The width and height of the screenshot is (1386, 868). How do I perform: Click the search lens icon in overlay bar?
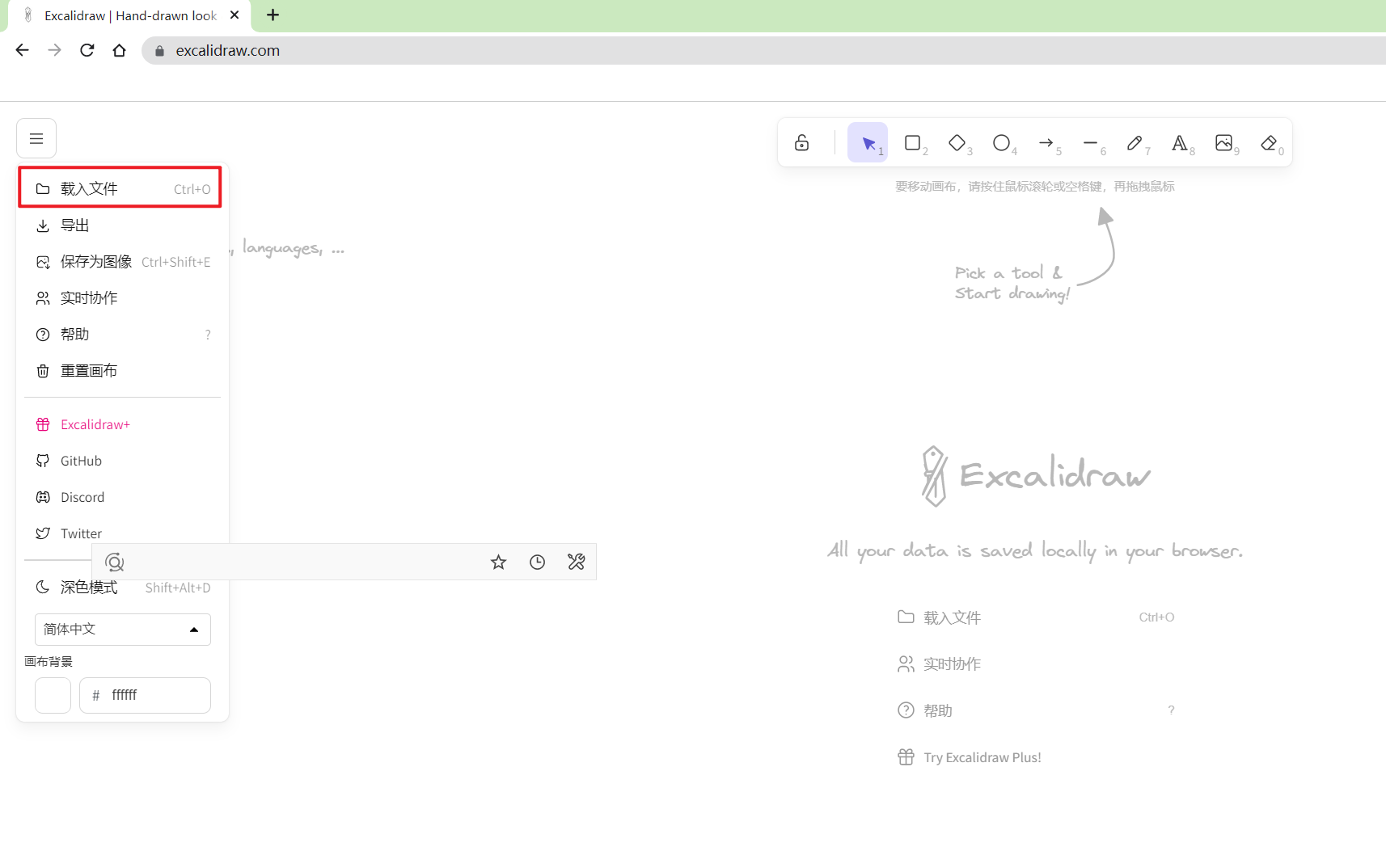coord(115,562)
